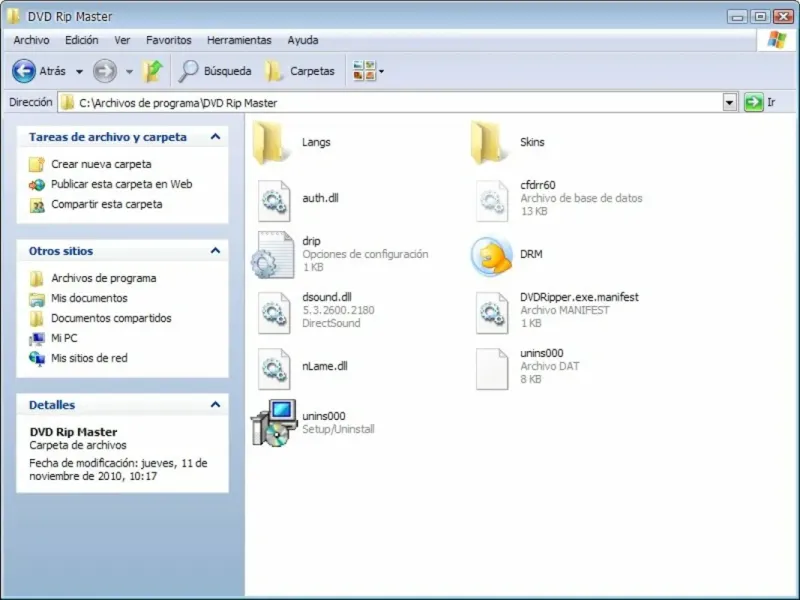Select the unins000 DAT file icon
The image size is (800, 600).
tap(492, 369)
